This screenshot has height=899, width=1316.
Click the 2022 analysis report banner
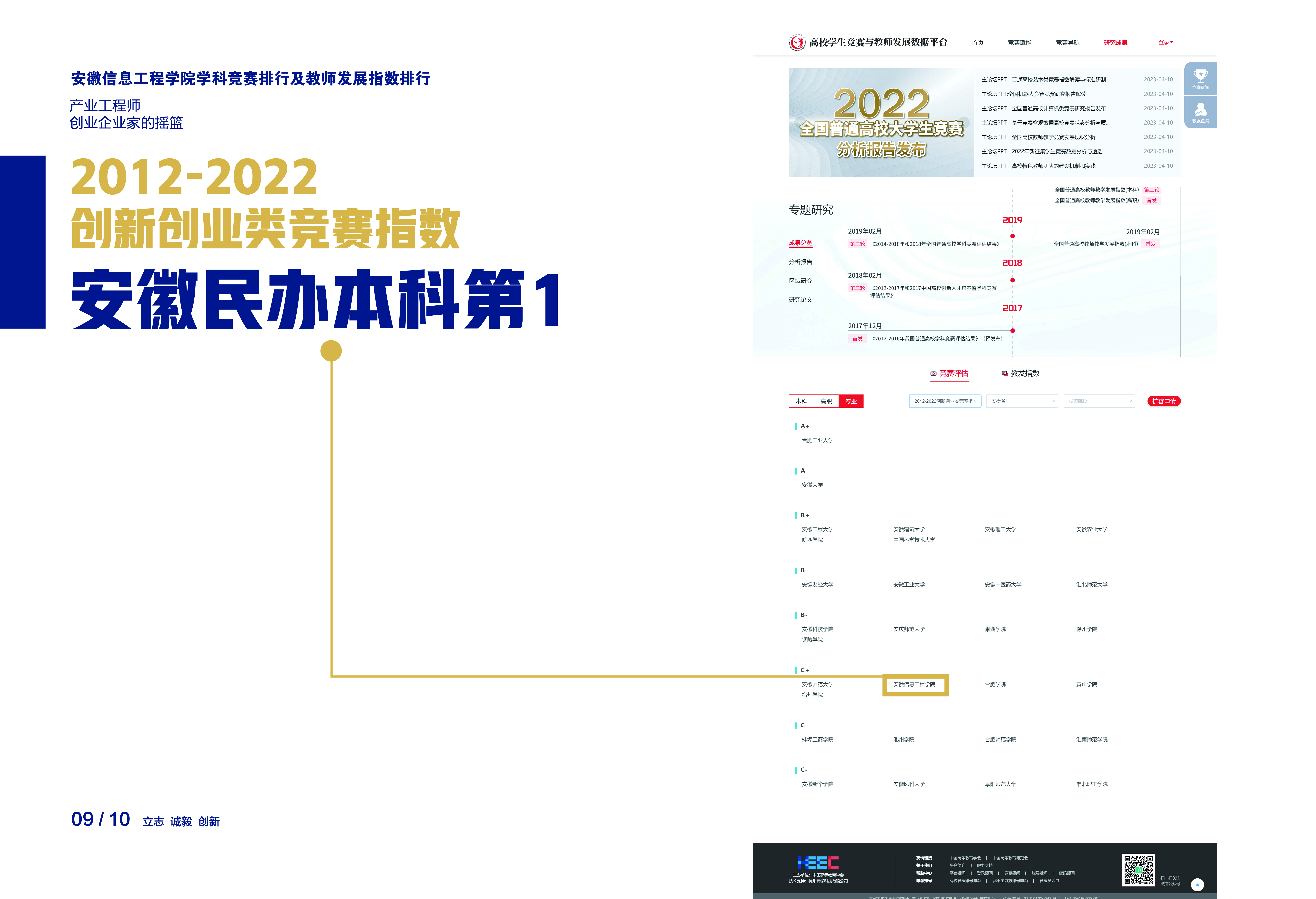click(881, 122)
